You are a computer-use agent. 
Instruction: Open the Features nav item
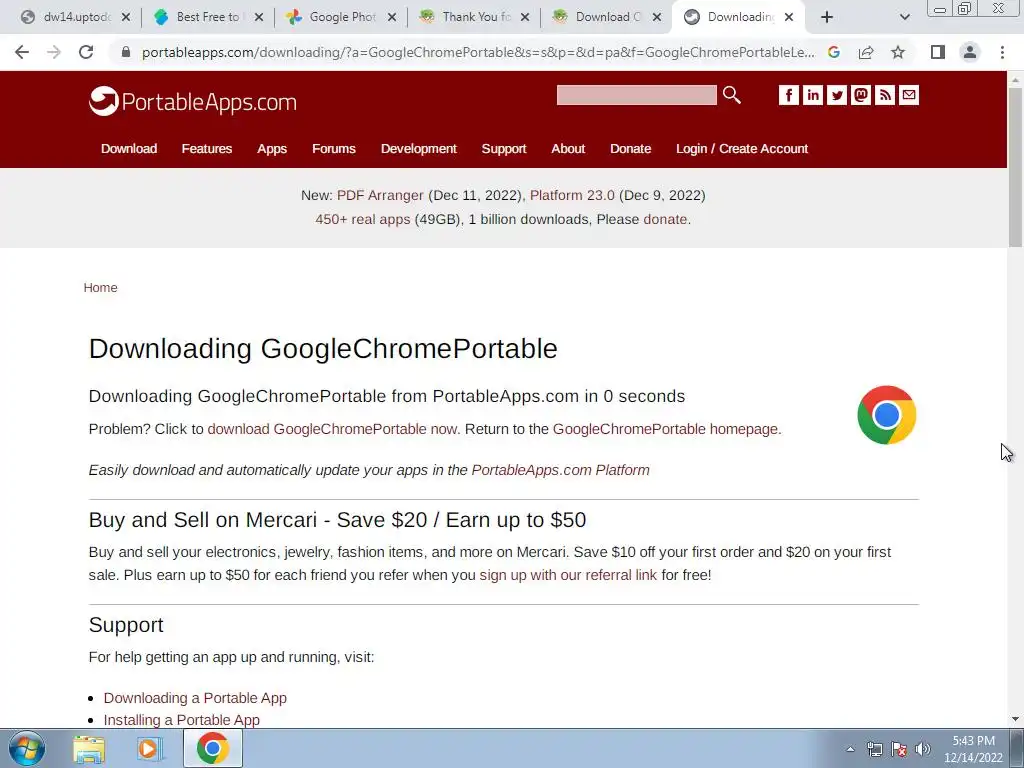206,148
